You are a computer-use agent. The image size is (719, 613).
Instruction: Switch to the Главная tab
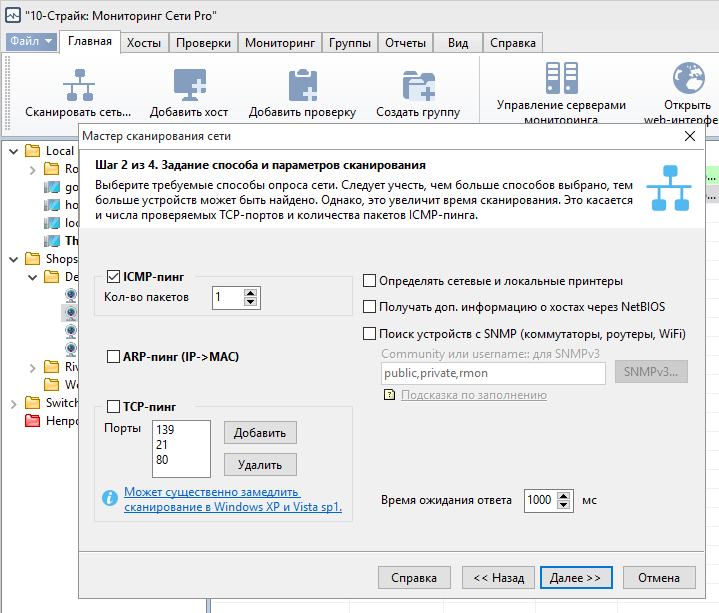pos(90,42)
